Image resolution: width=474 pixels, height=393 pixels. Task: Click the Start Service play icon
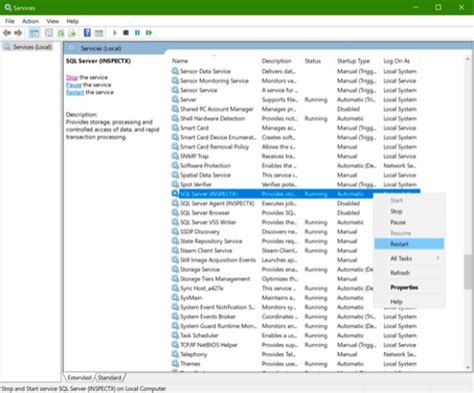pyautogui.click(x=115, y=33)
